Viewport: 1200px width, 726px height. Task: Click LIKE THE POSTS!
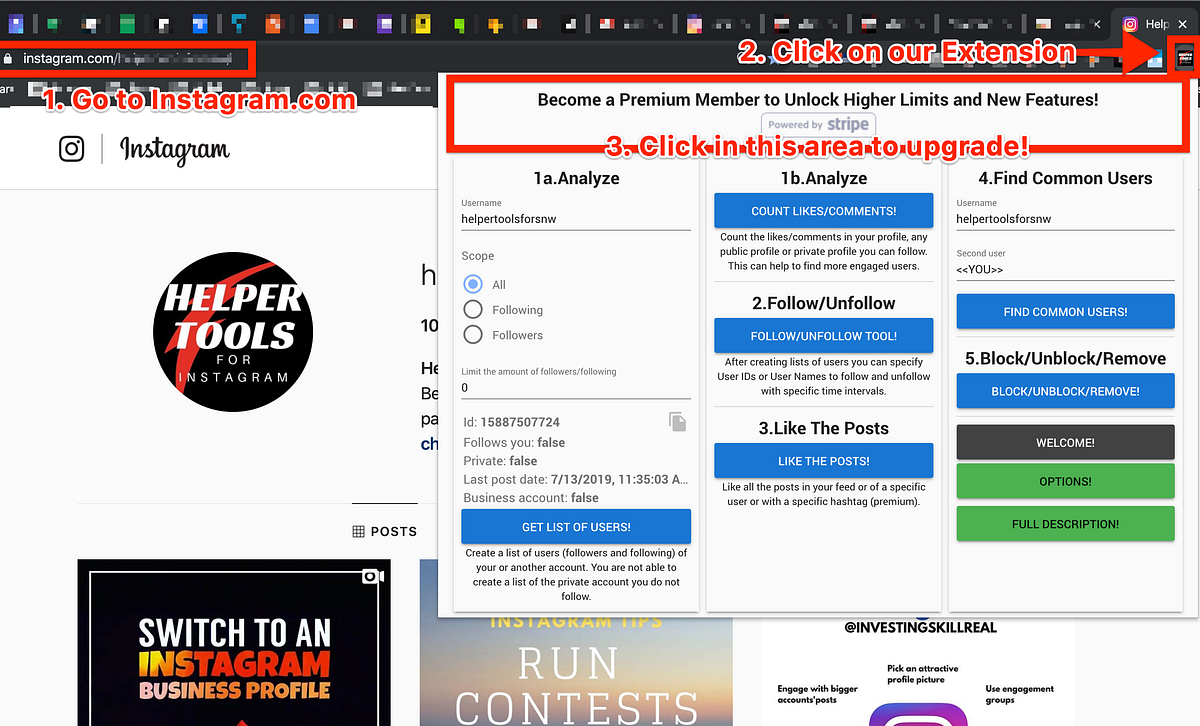point(823,461)
